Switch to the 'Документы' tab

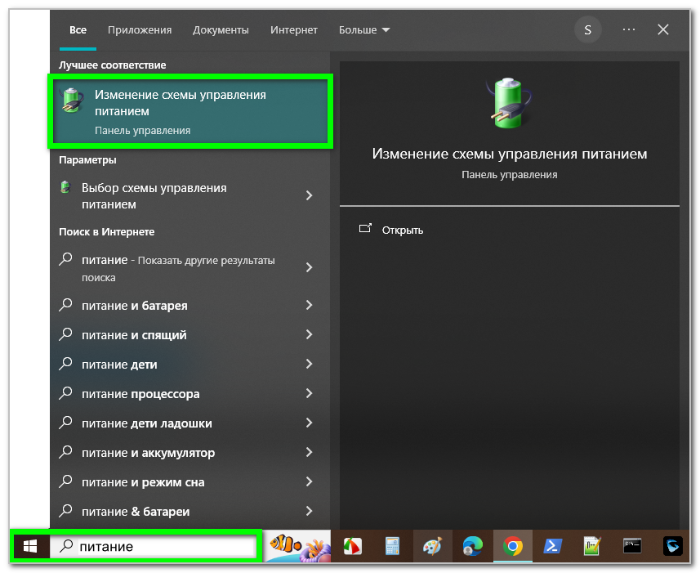(220, 30)
